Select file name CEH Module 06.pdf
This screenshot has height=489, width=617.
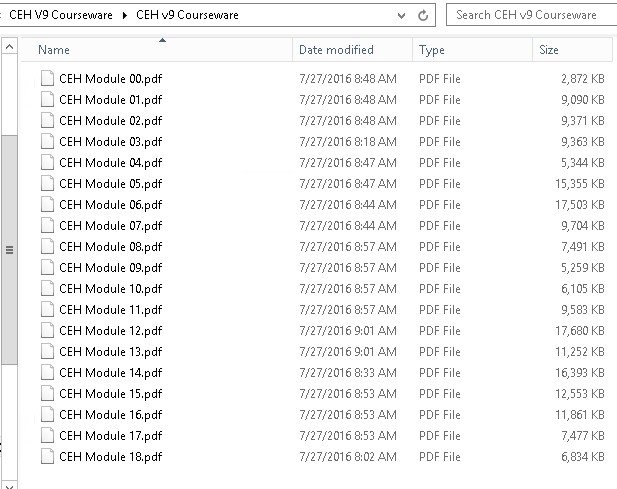pos(111,205)
